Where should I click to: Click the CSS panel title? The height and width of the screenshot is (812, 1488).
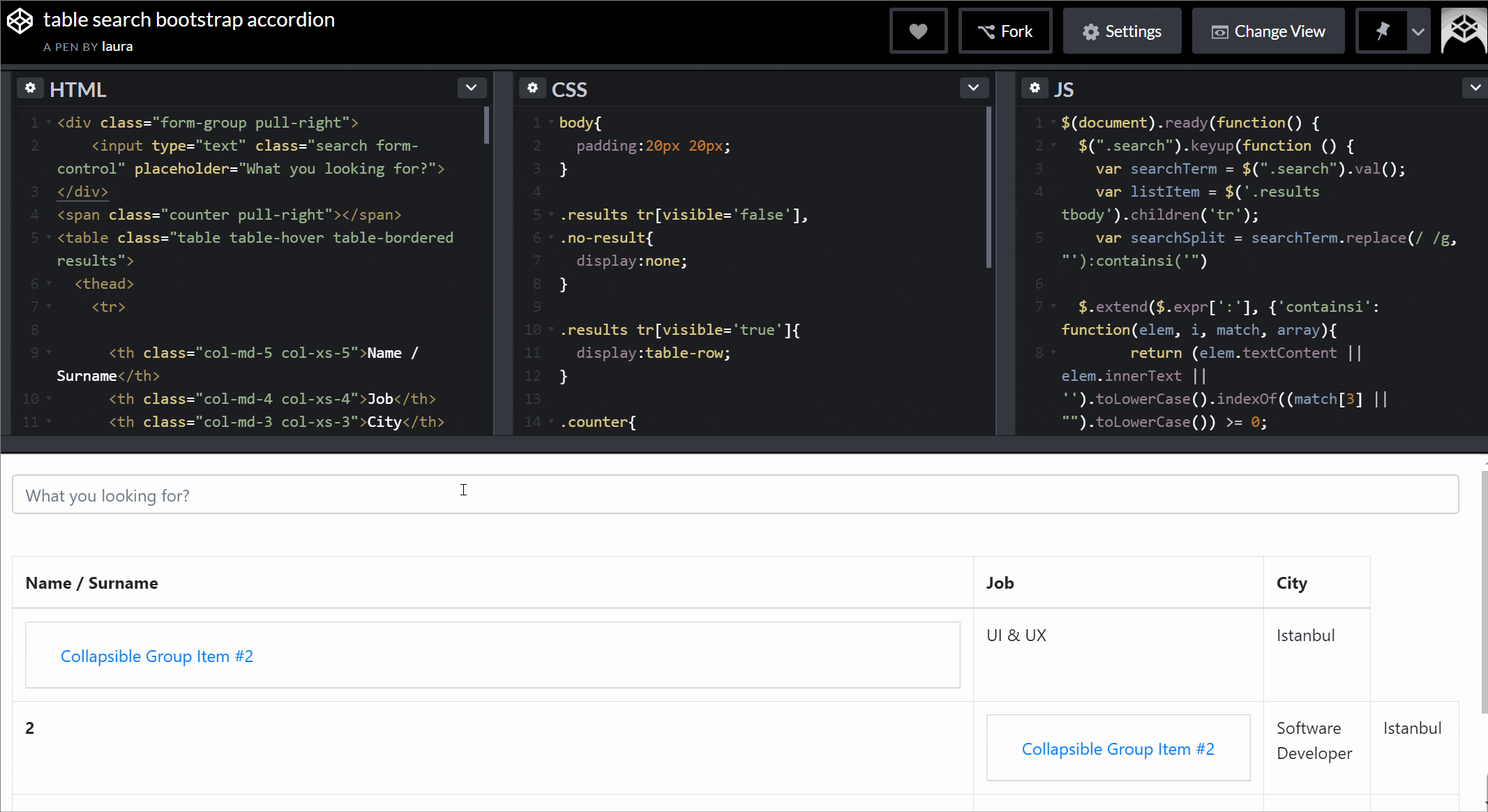click(569, 89)
